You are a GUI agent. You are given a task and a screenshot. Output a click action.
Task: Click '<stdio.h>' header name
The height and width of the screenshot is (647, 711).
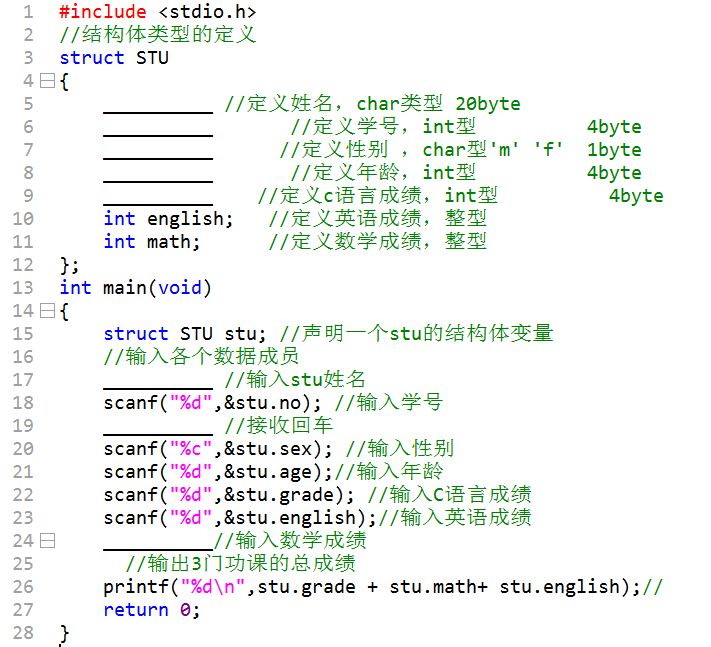pyautogui.click(x=208, y=12)
